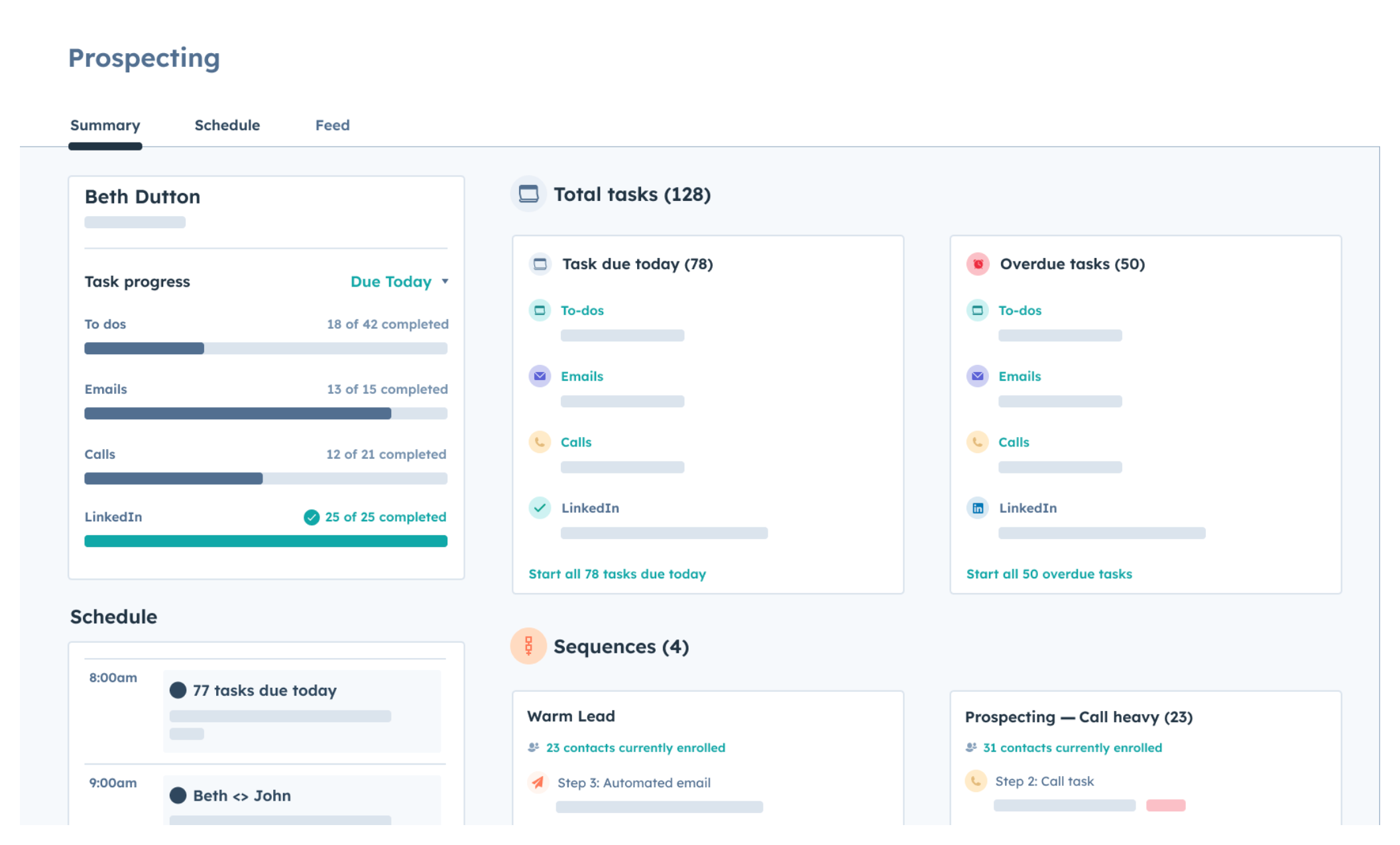
Task: Click the call task phone icon in Prospecting sequence
Action: (x=976, y=781)
